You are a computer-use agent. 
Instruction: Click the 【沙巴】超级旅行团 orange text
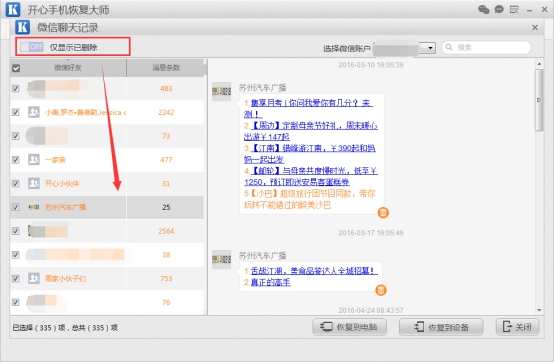[x=310, y=199]
